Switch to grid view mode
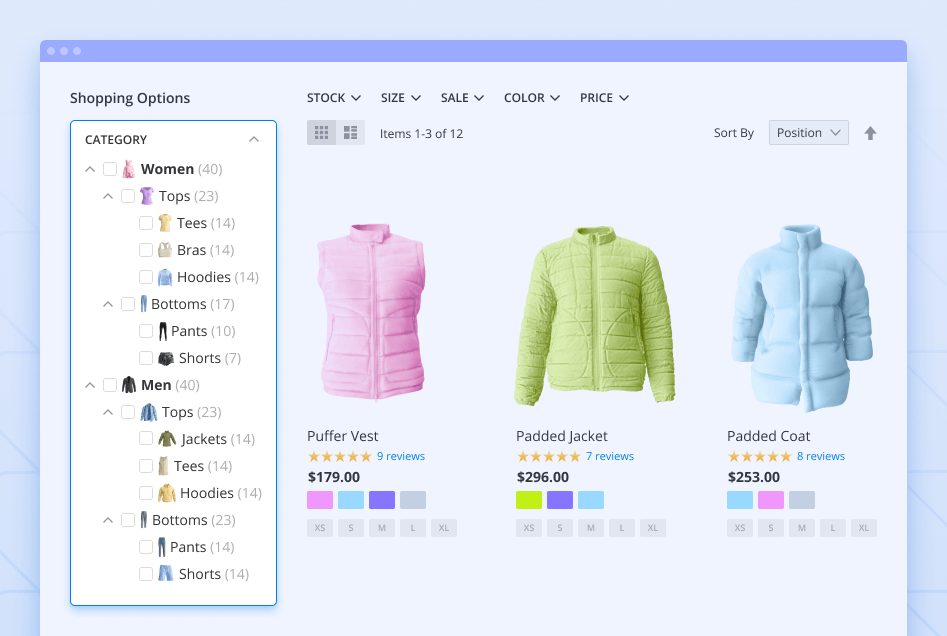 [321, 133]
